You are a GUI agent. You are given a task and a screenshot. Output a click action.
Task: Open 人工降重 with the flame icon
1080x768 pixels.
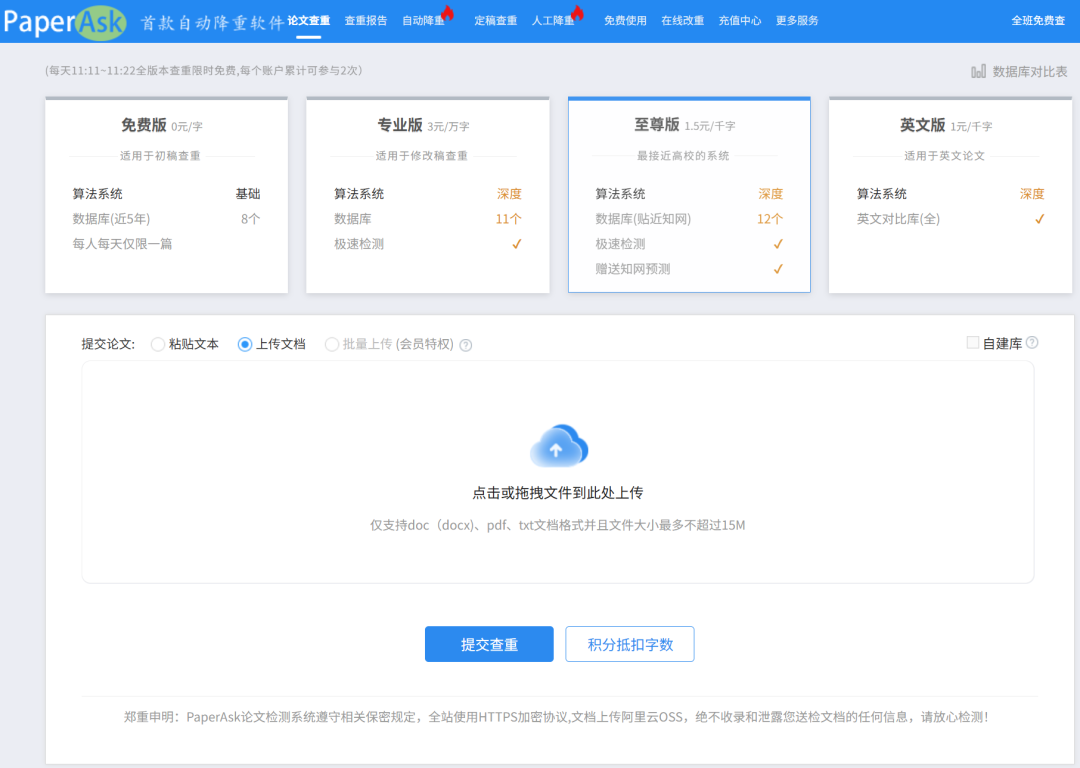(555, 20)
